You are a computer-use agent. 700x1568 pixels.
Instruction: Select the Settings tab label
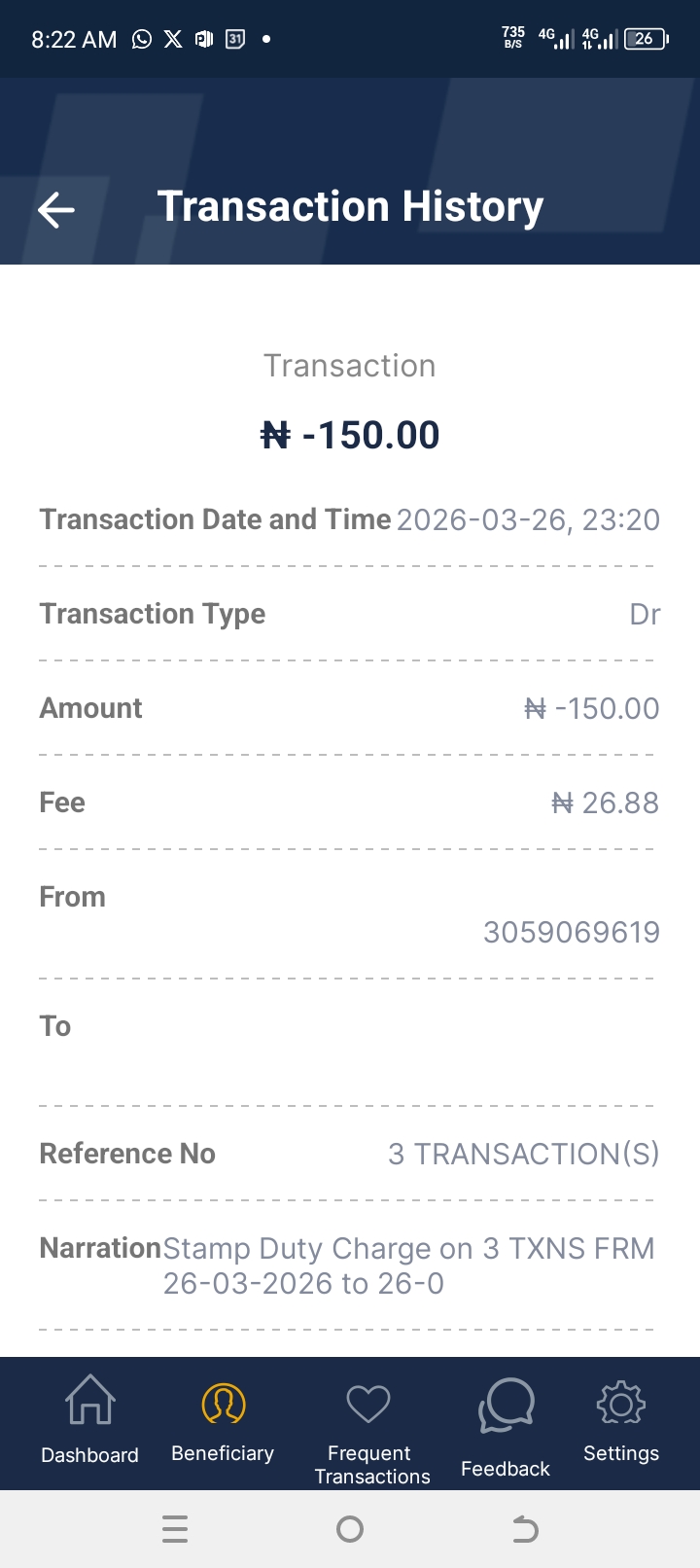click(x=620, y=1453)
